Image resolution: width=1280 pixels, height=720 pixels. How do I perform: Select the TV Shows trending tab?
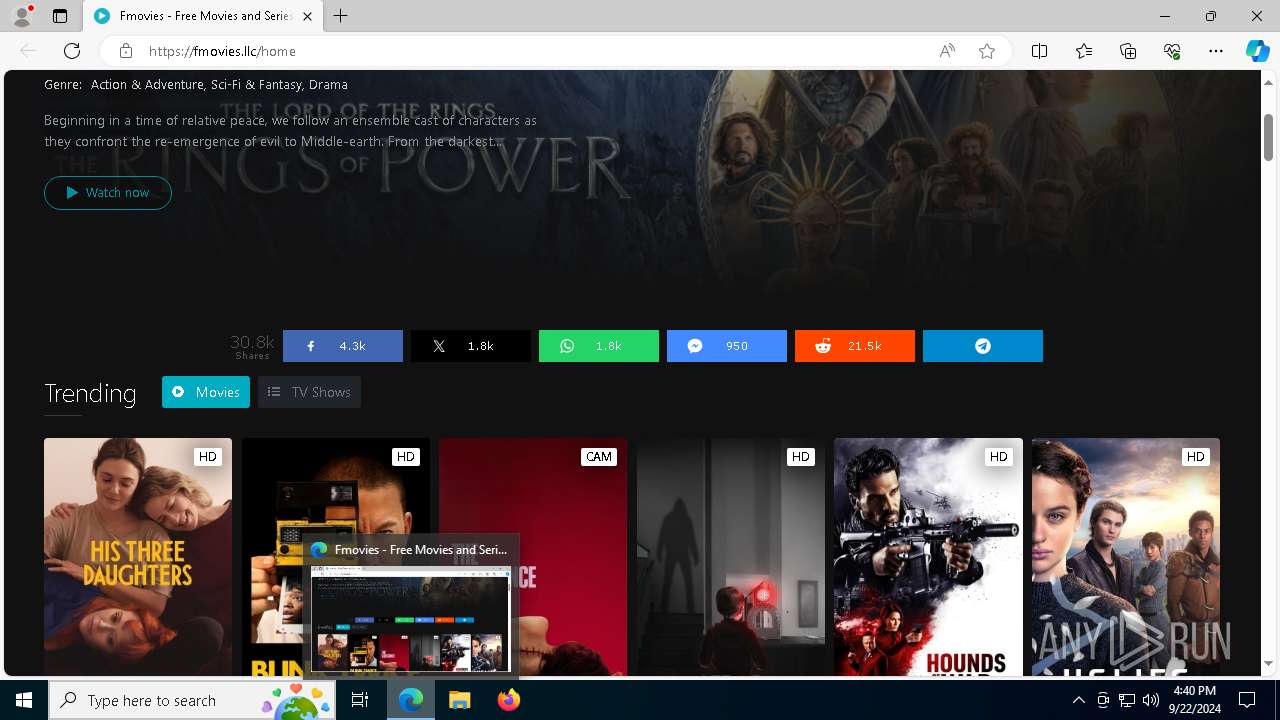point(309,392)
